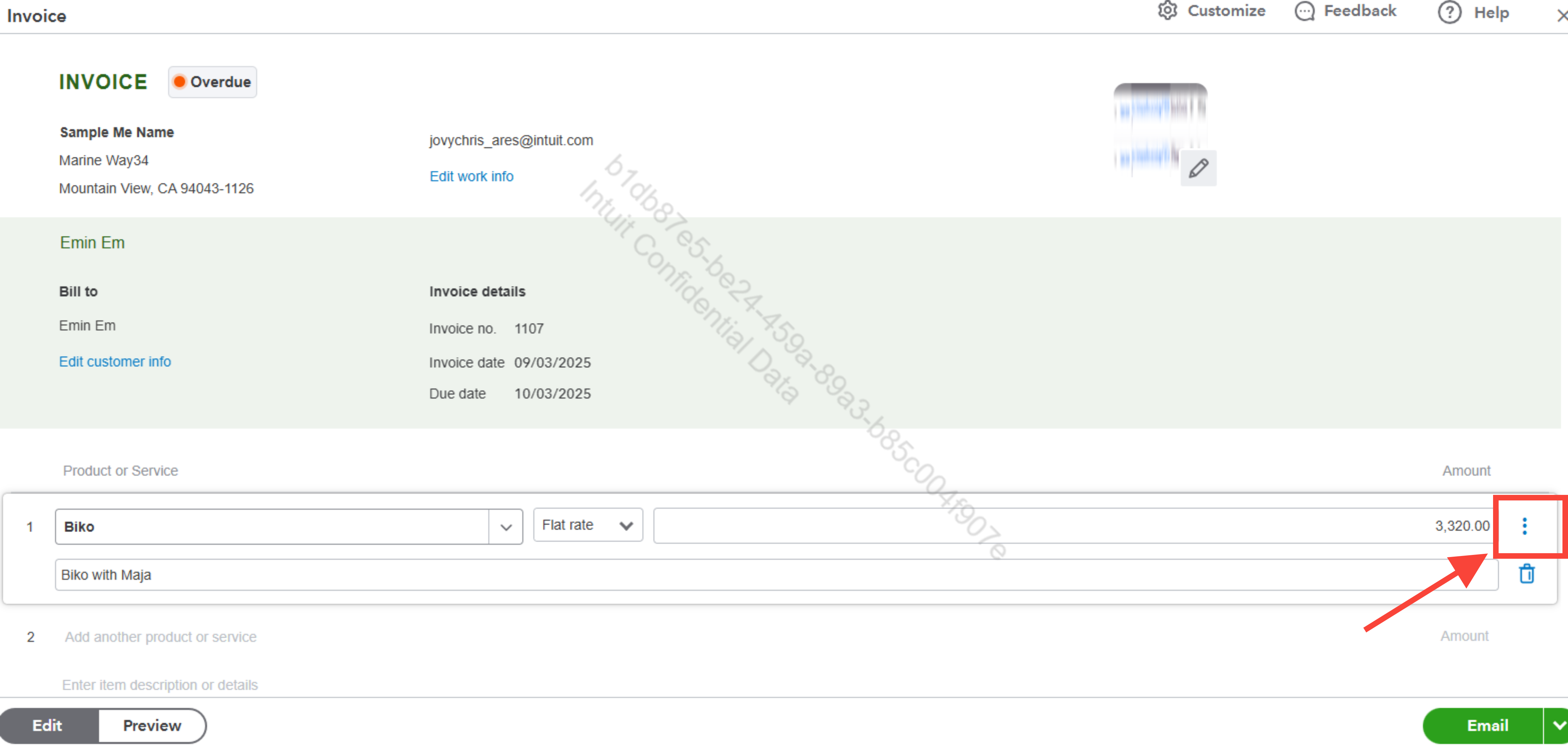Open the Feedback chat bubble icon
The width and height of the screenshot is (1568, 751).
1304,11
